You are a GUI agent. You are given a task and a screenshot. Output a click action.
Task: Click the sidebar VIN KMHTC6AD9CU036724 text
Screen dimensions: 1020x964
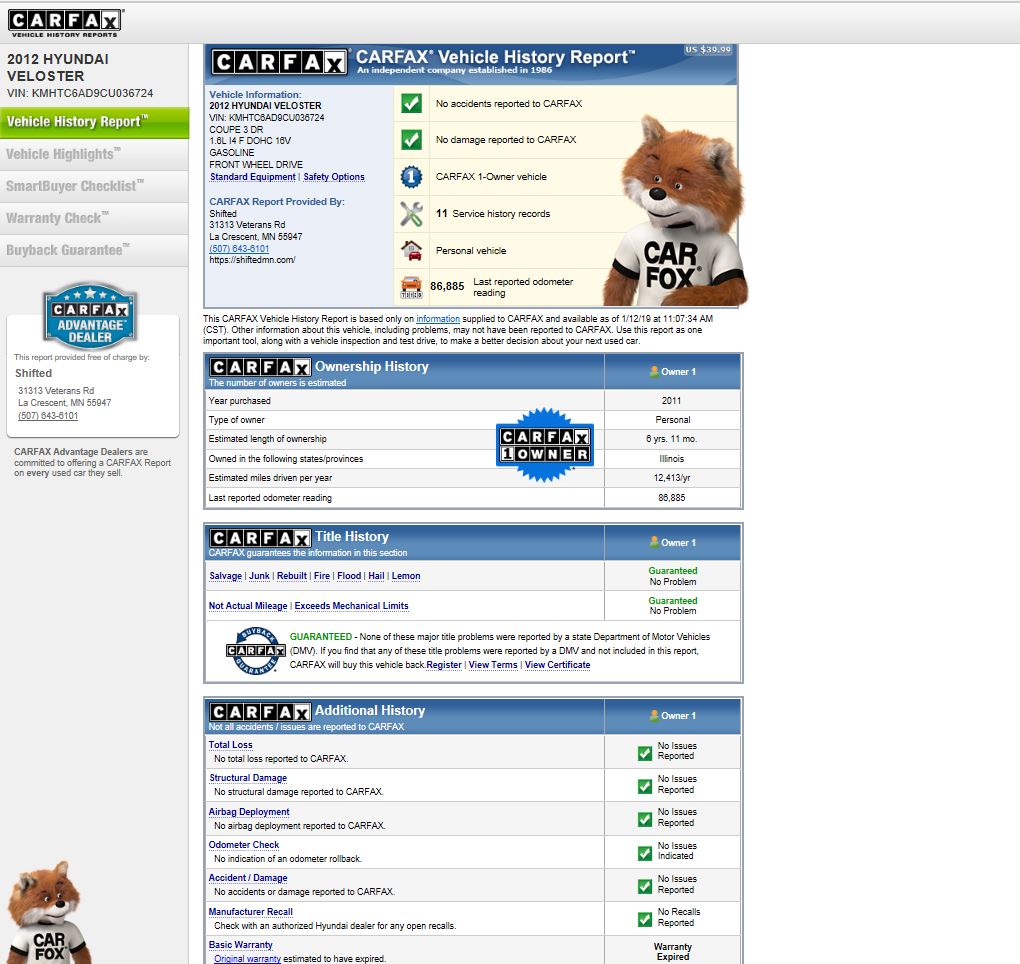pyautogui.click(x=80, y=93)
